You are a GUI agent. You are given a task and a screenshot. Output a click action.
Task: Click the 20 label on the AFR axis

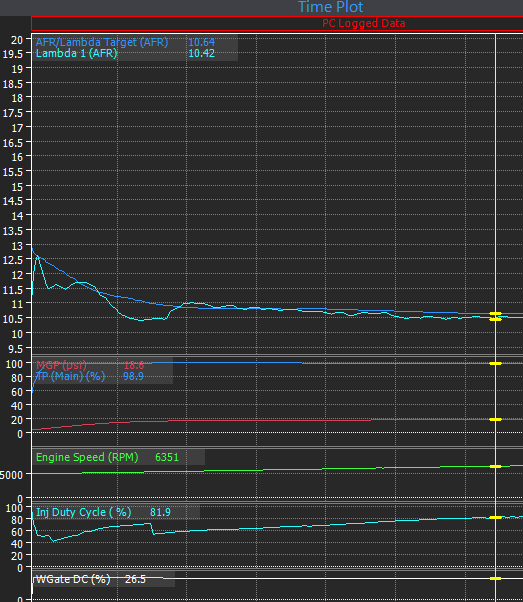pos(17,40)
